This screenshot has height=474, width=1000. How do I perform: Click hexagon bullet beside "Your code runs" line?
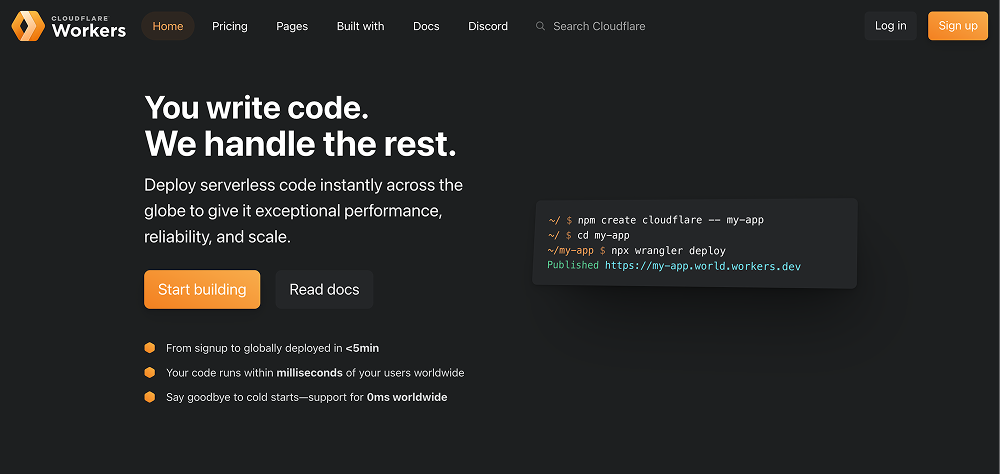[x=150, y=373]
